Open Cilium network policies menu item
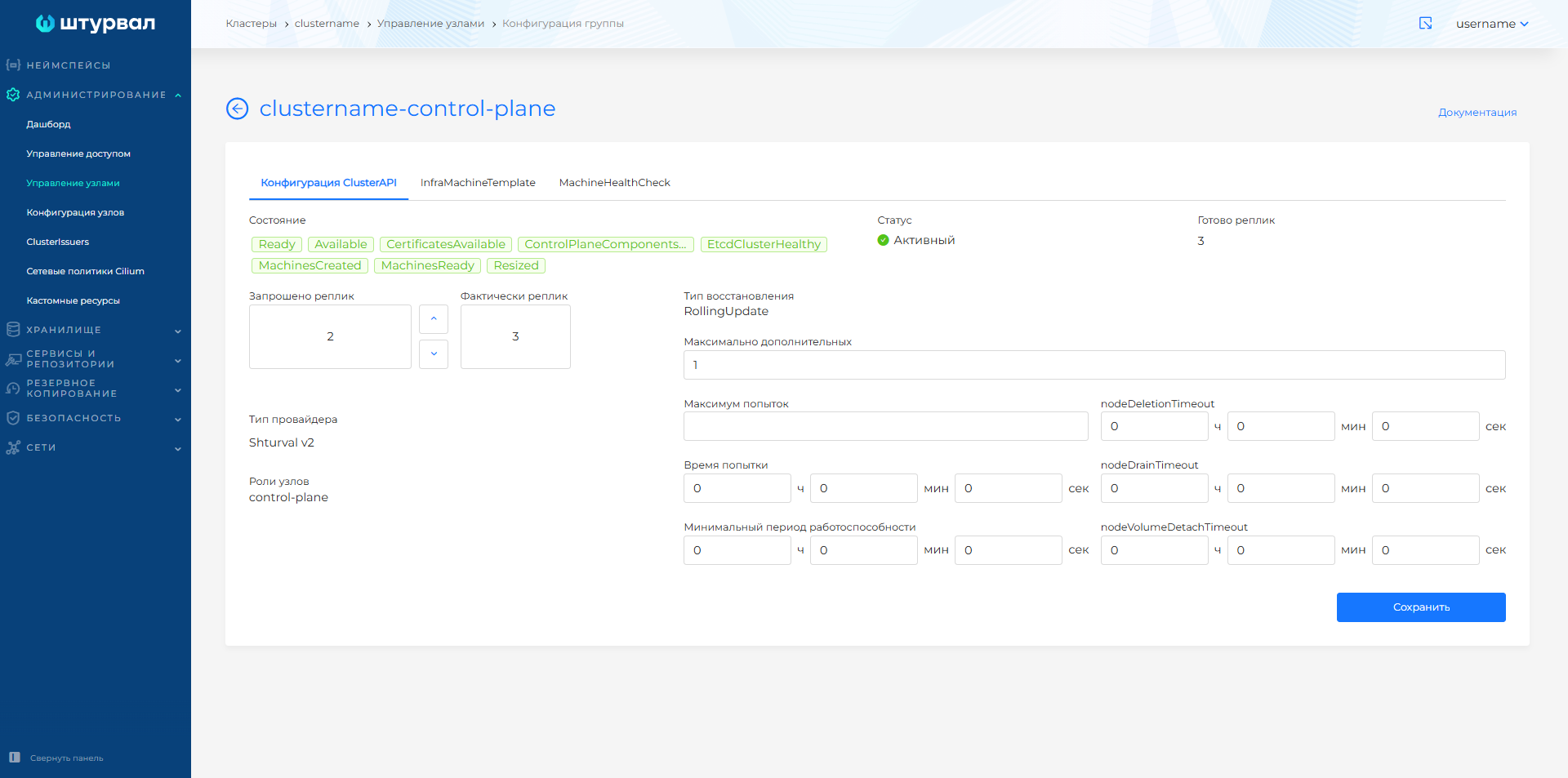The height and width of the screenshot is (778, 1568). [85, 271]
